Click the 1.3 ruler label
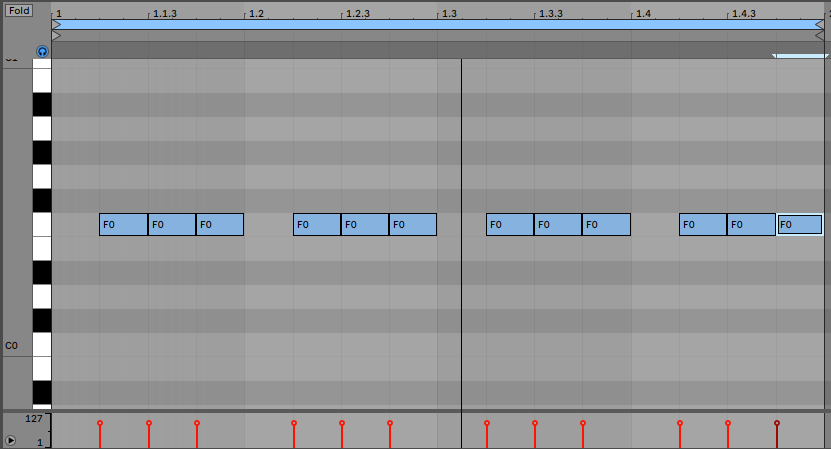The image size is (831, 449). pos(449,14)
